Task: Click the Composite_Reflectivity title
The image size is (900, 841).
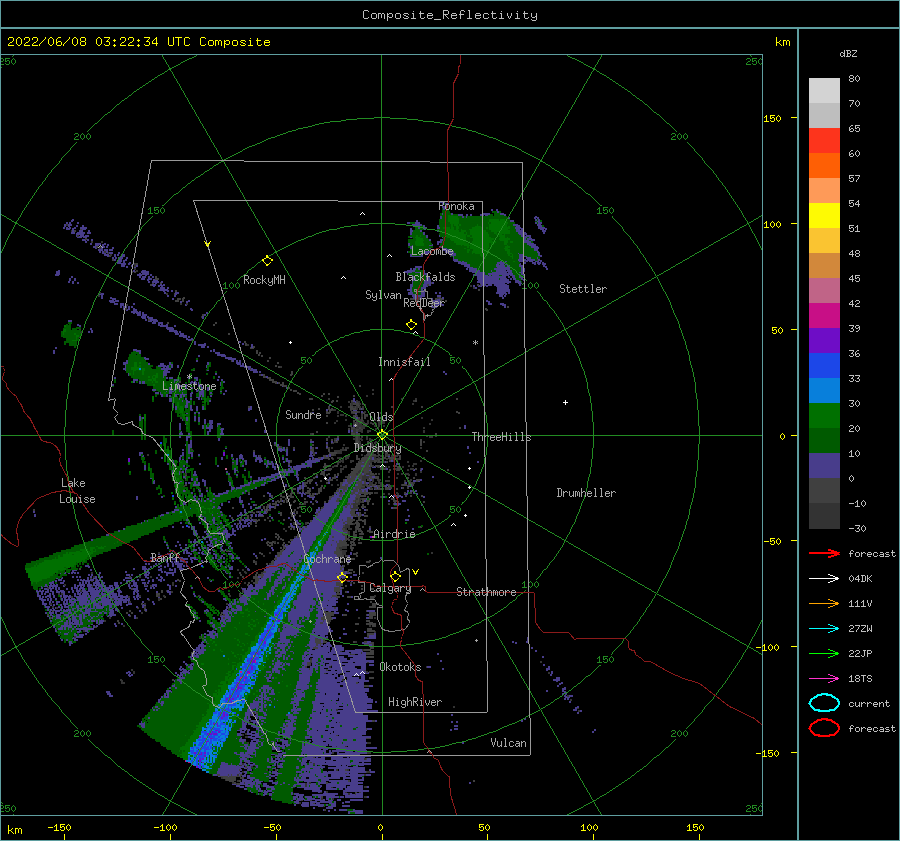Action: click(x=449, y=15)
